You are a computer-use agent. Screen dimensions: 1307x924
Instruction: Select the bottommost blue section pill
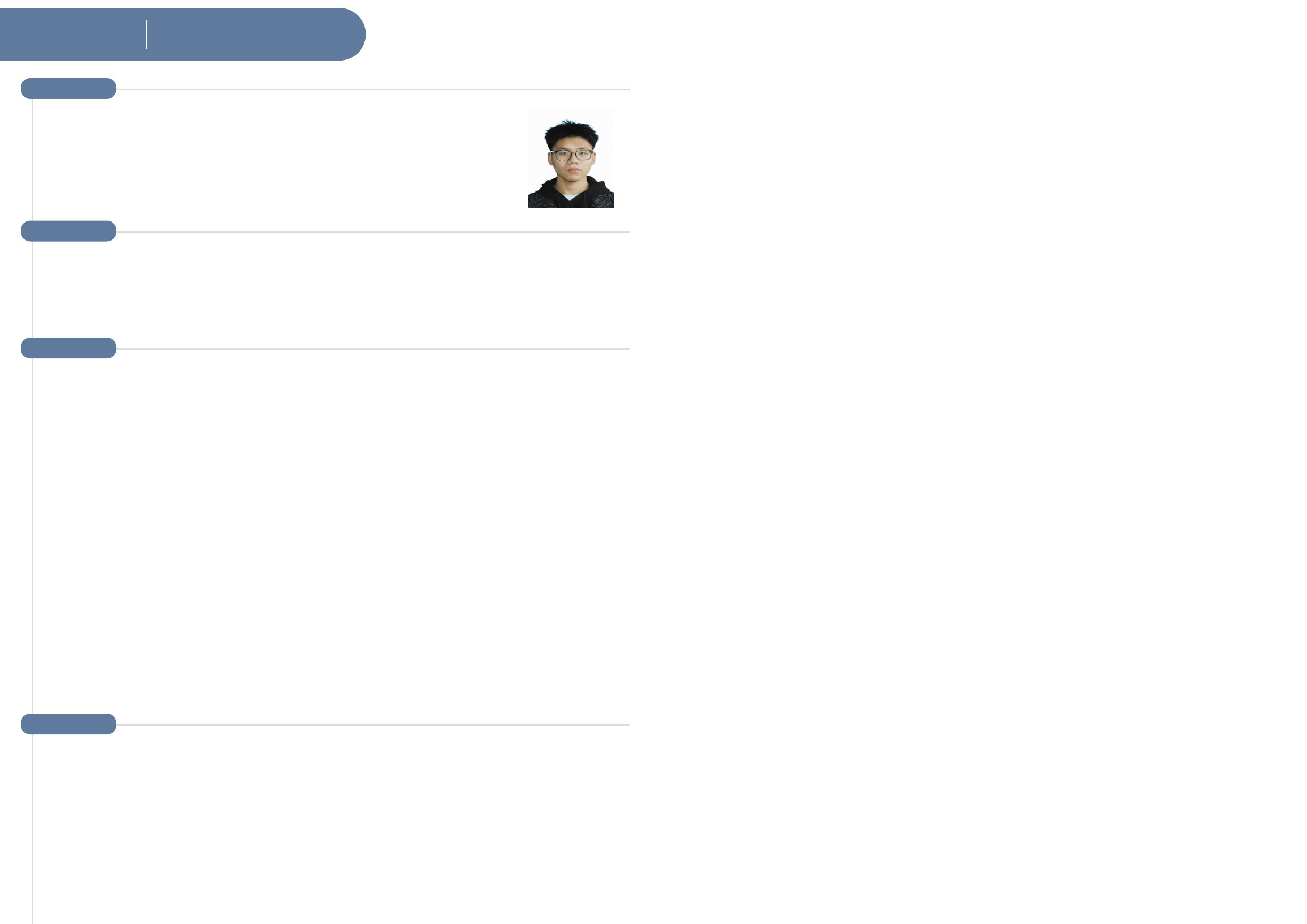(x=69, y=724)
